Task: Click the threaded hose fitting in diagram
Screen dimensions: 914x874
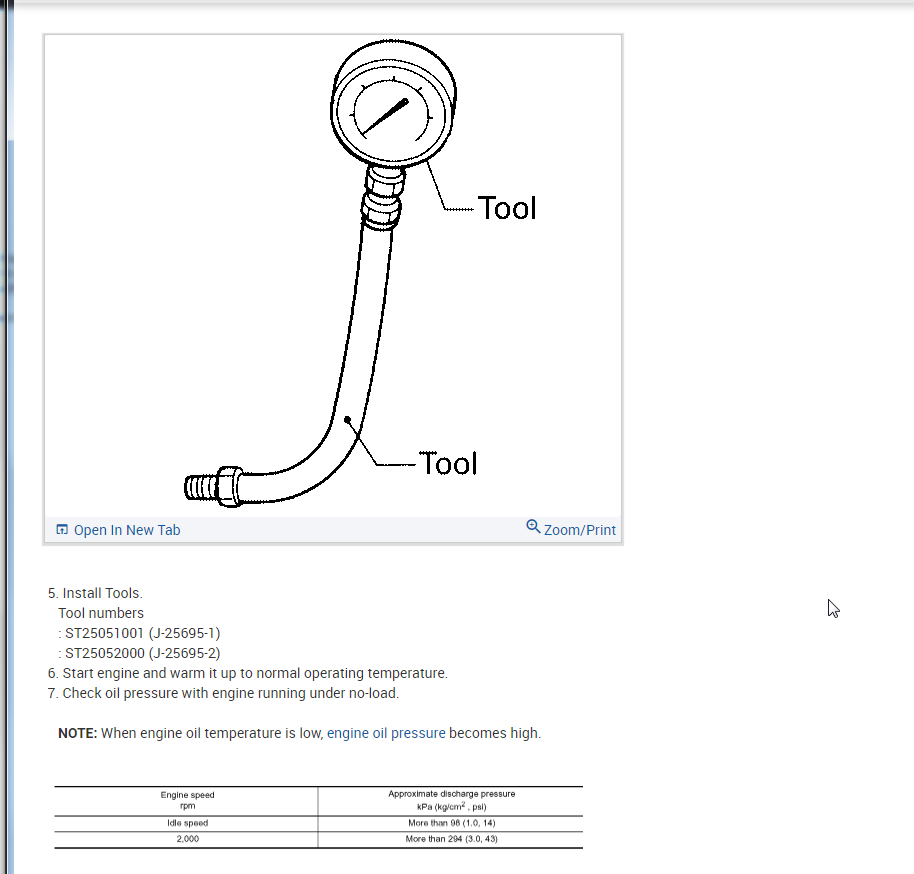Action: [x=213, y=487]
